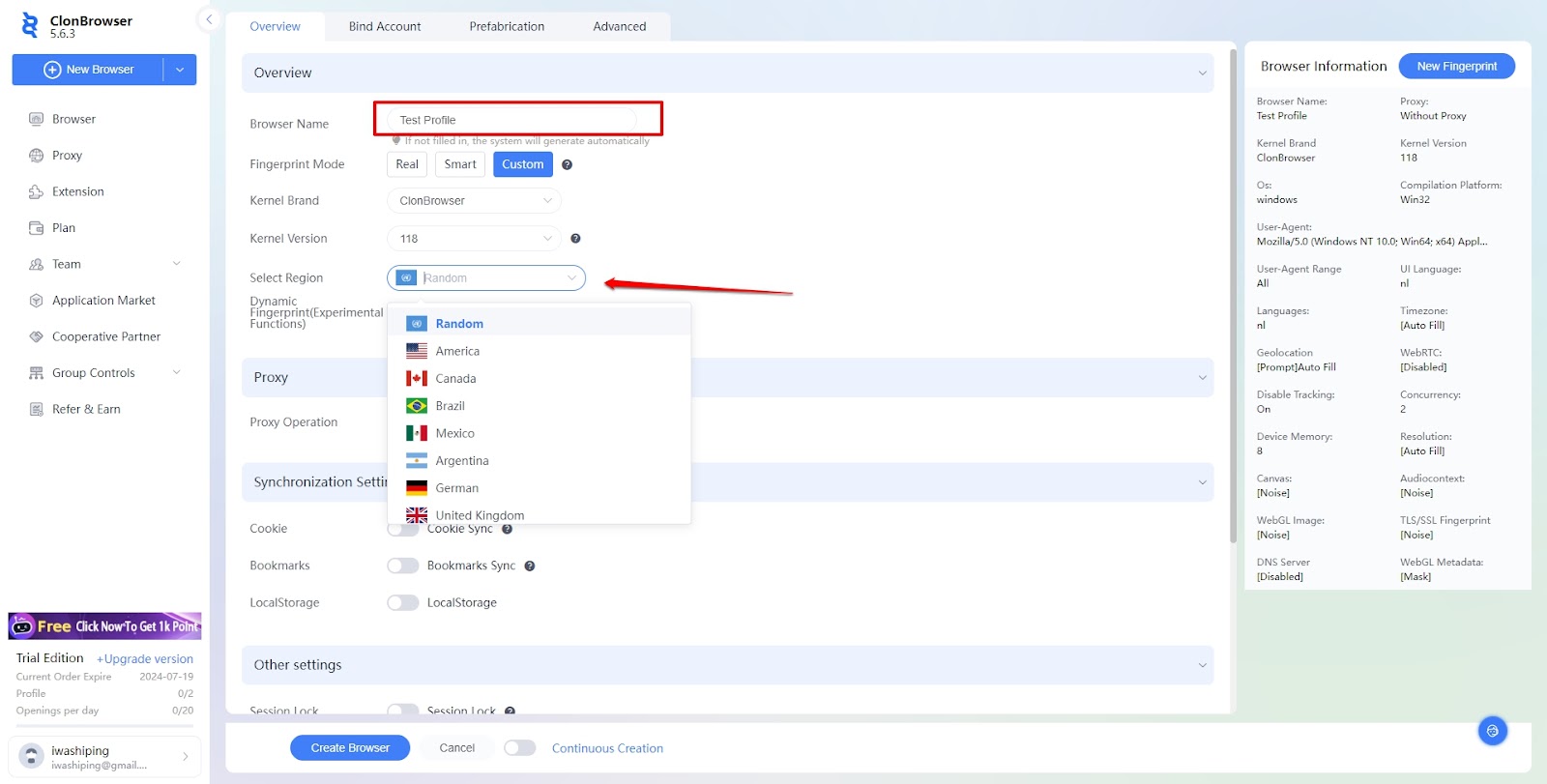The image size is (1547, 784).
Task: Click the Openings per day progress bar
Action: coord(104,725)
